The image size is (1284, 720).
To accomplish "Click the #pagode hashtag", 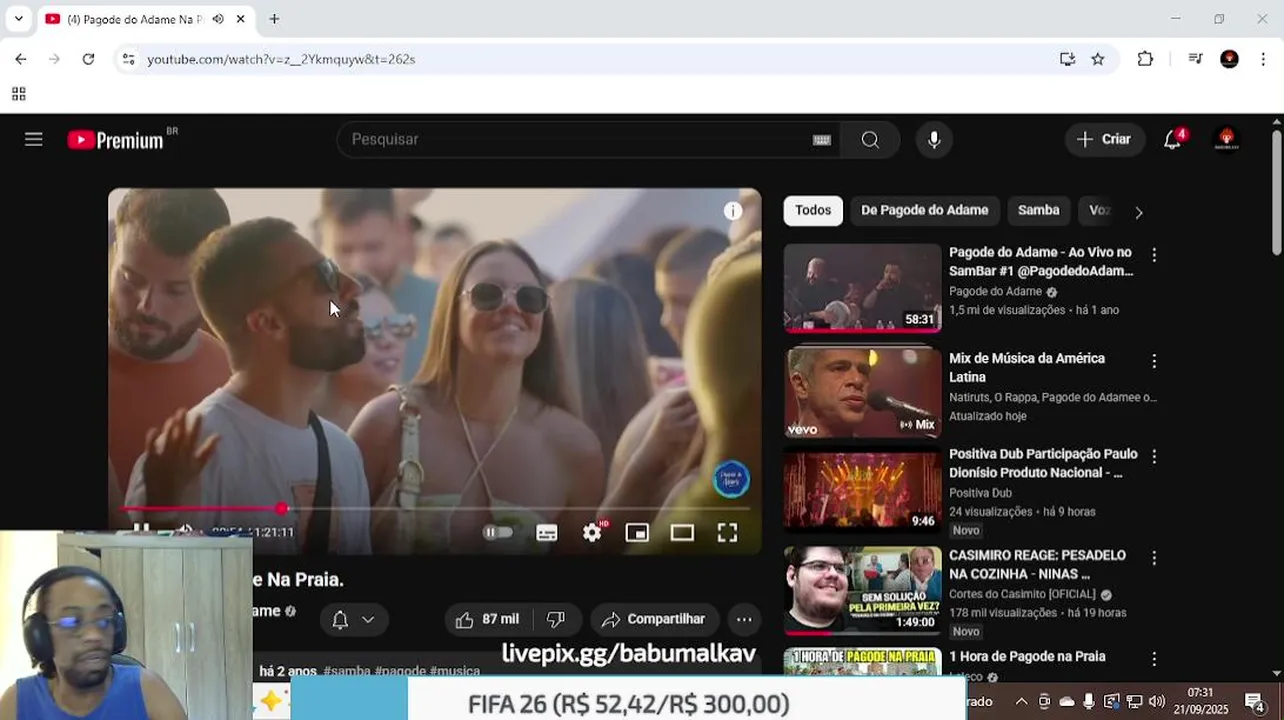I will pos(400,671).
